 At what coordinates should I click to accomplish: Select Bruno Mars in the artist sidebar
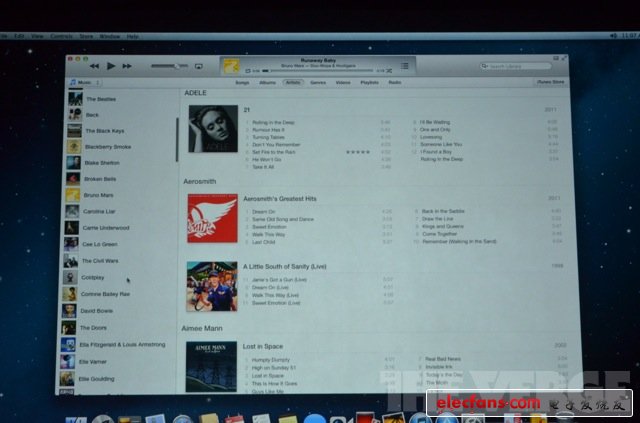(x=98, y=195)
